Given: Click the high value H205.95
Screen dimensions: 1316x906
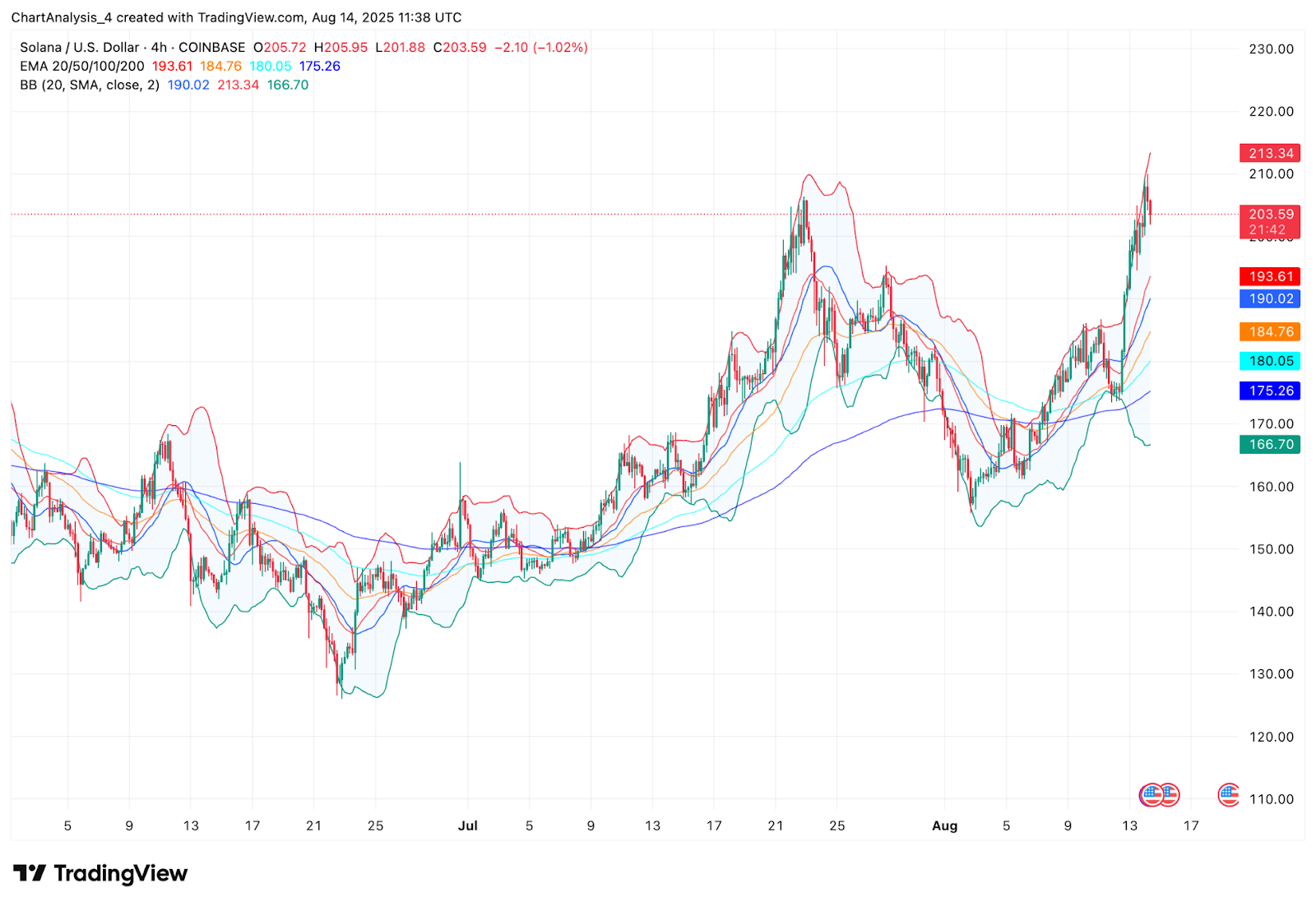Looking at the screenshot, I should 341,48.
